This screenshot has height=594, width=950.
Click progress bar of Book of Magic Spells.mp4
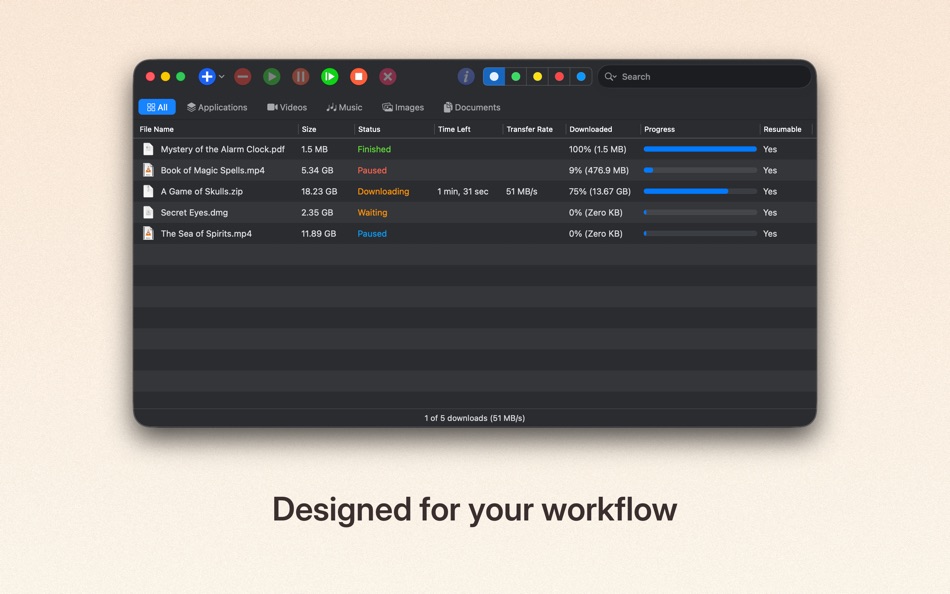700,170
